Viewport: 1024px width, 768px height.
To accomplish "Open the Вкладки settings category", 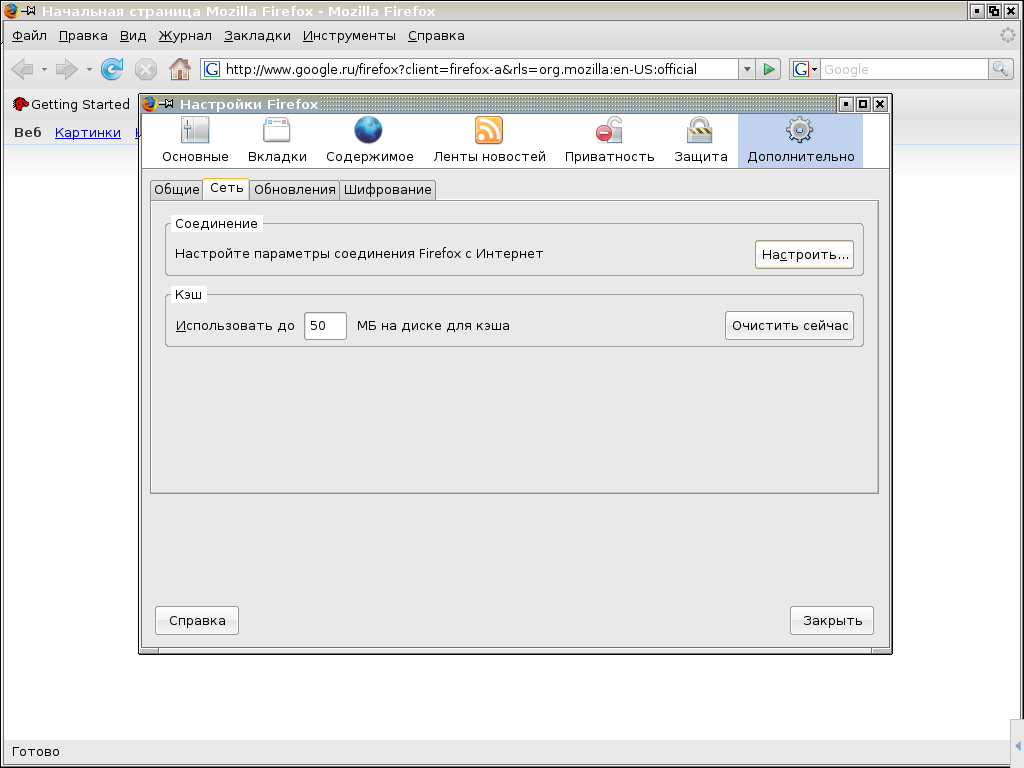I will click(x=277, y=140).
